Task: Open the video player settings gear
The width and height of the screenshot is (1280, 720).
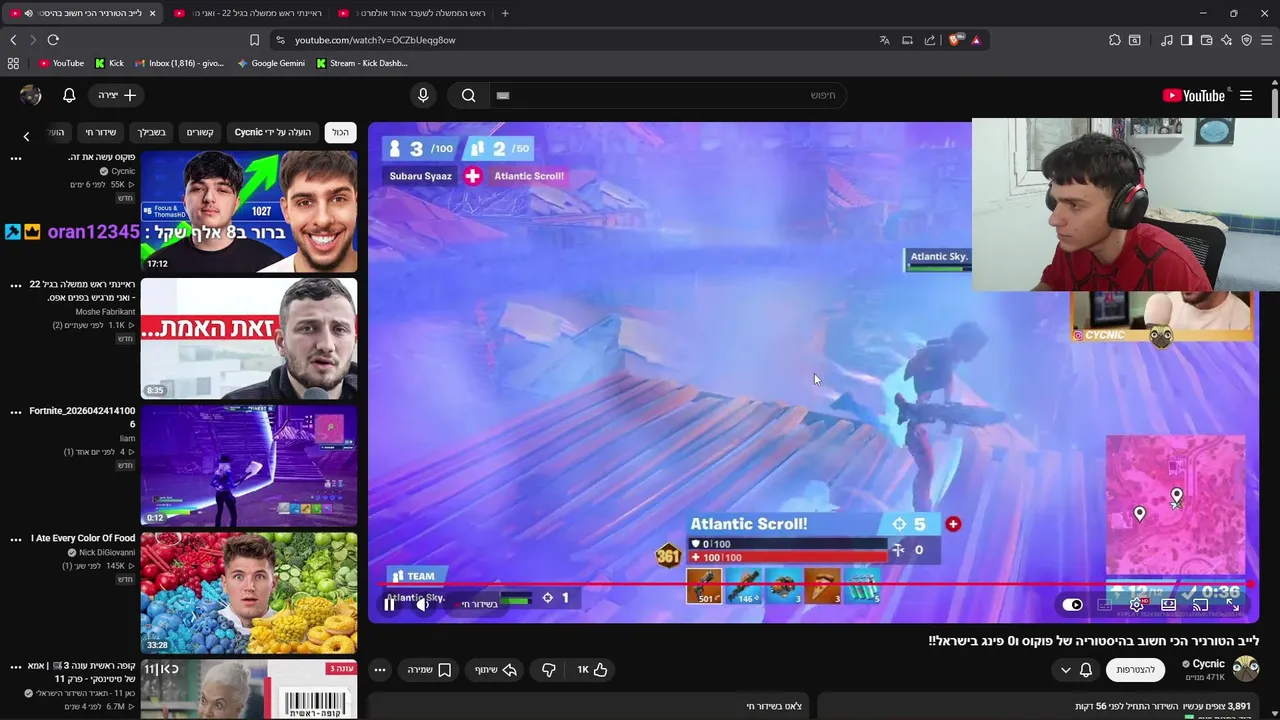Action: pyautogui.click(x=1136, y=604)
